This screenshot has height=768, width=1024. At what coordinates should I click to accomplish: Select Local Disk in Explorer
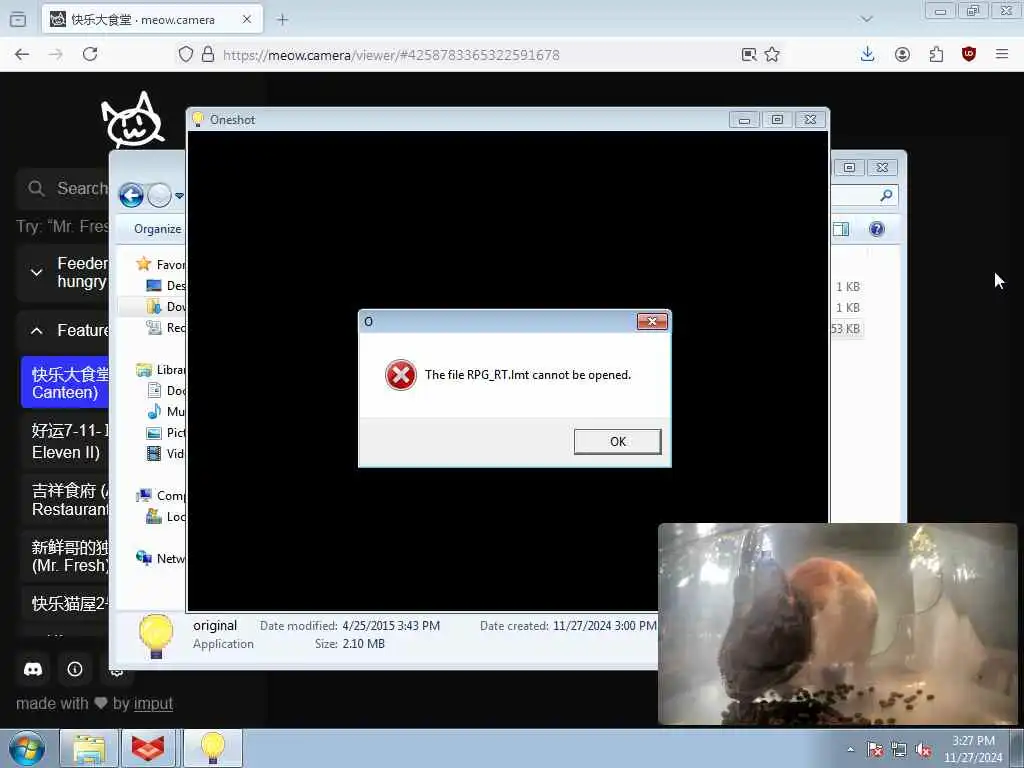click(166, 517)
